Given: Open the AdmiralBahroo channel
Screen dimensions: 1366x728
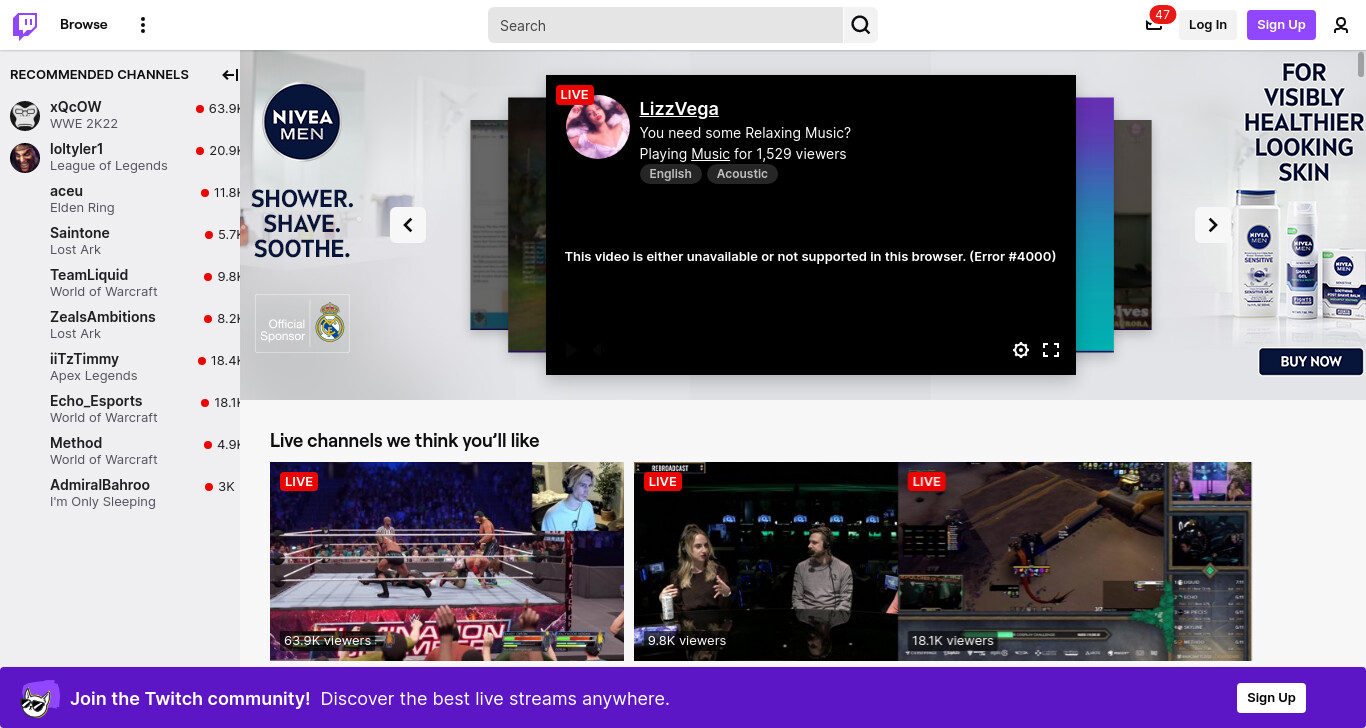Looking at the screenshot, I should point(120,493).
